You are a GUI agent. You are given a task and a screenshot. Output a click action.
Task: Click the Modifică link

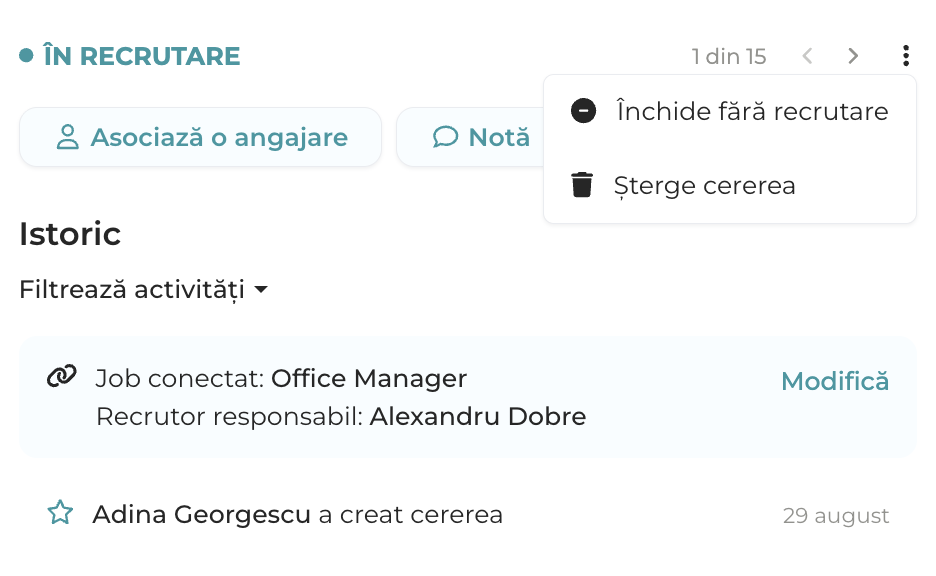click(x=835, y=381)
